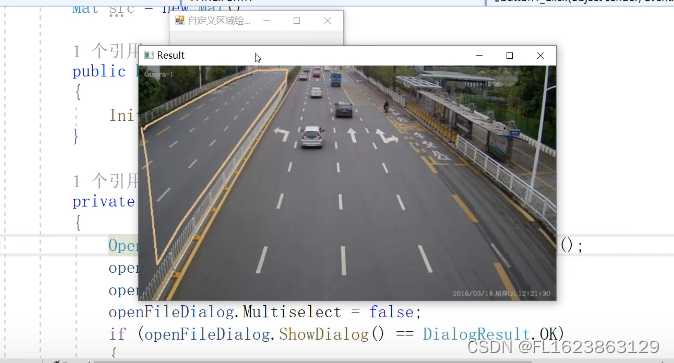Viewport: 674px width, 363px height.
Task: Close the Result window
Action: click(x=540, y=55)
